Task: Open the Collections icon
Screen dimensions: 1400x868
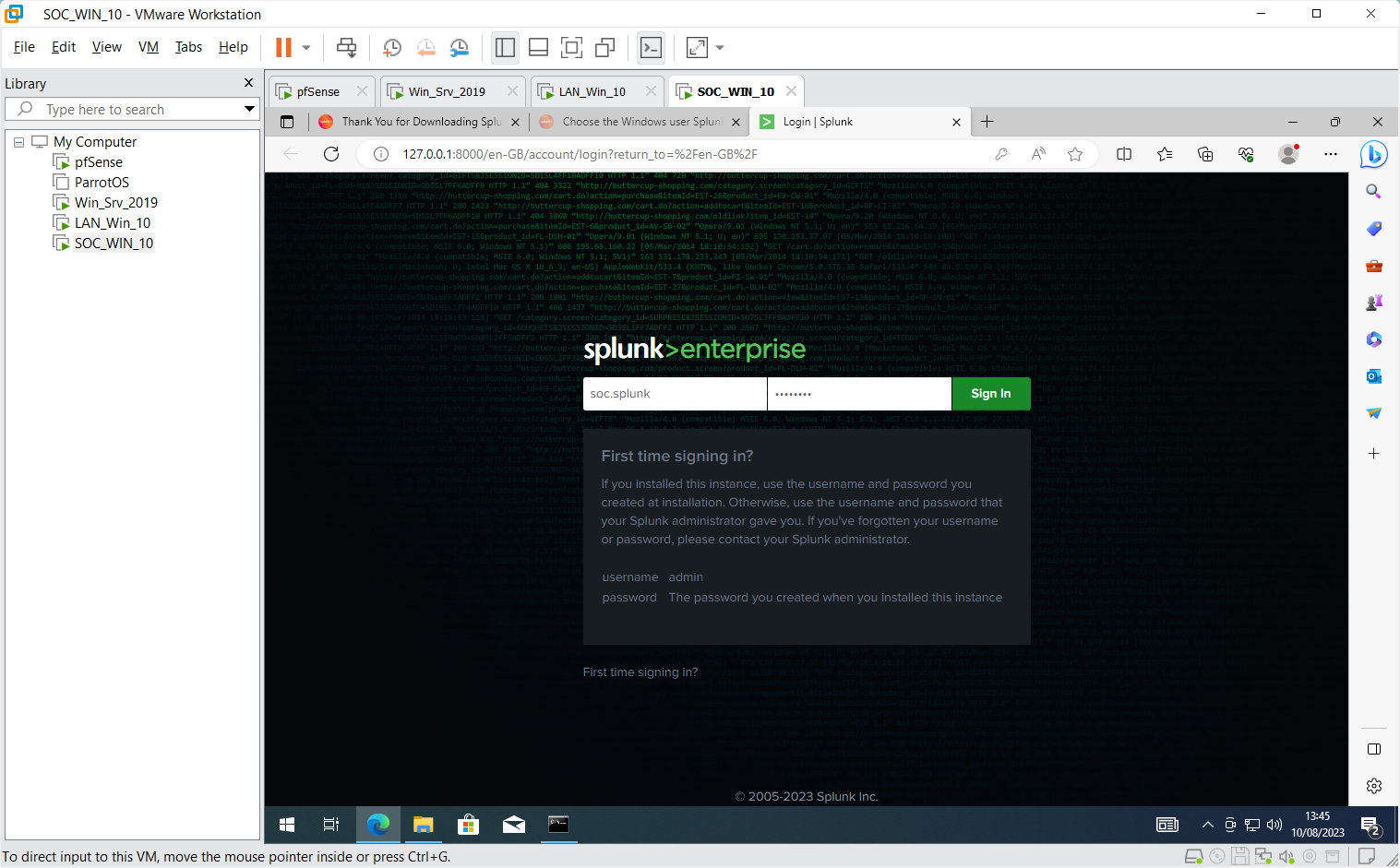Action: (x=1205, y=154)
